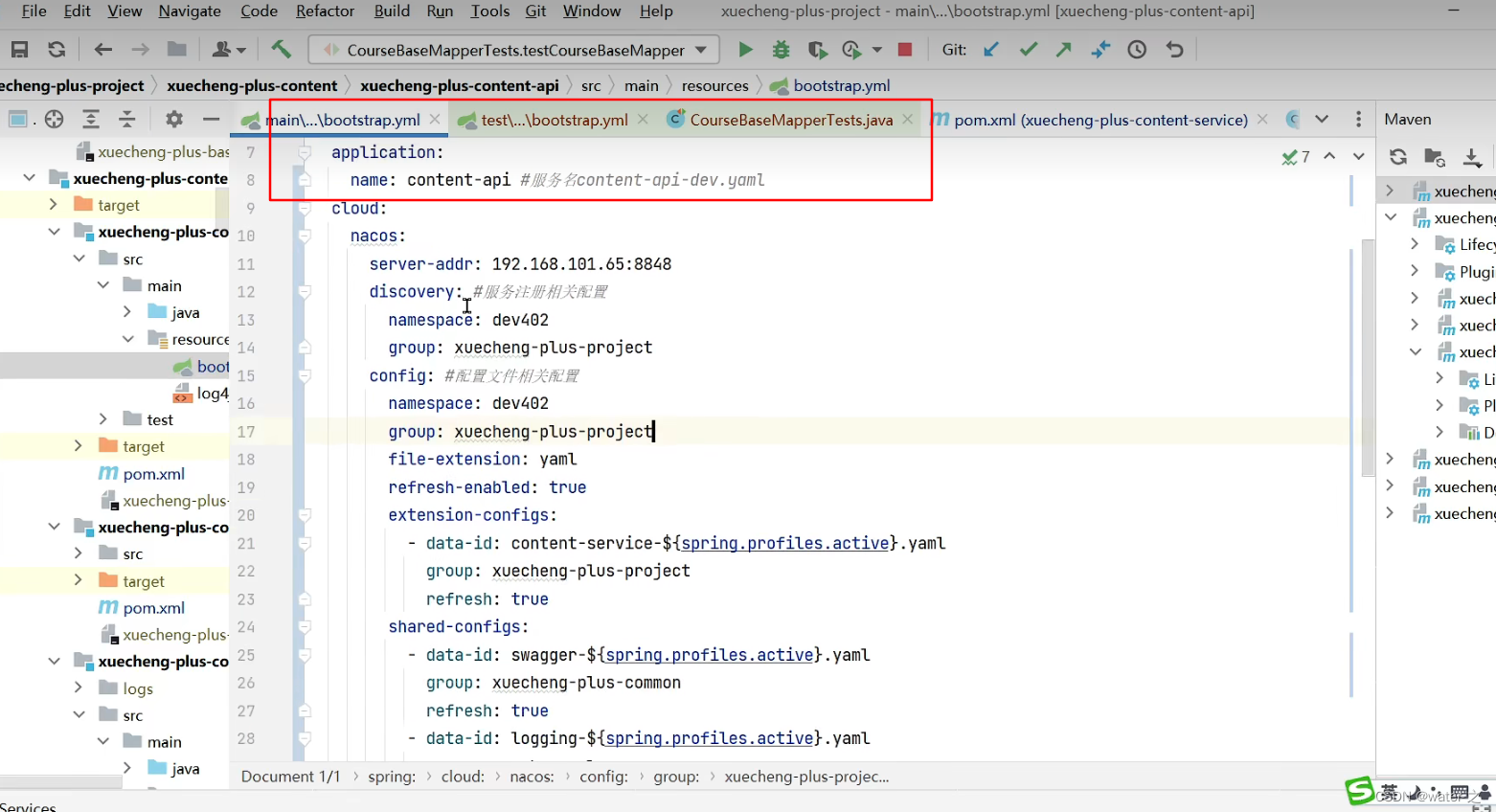Place cursor on server-addr line 11

[x=520, y=264]
